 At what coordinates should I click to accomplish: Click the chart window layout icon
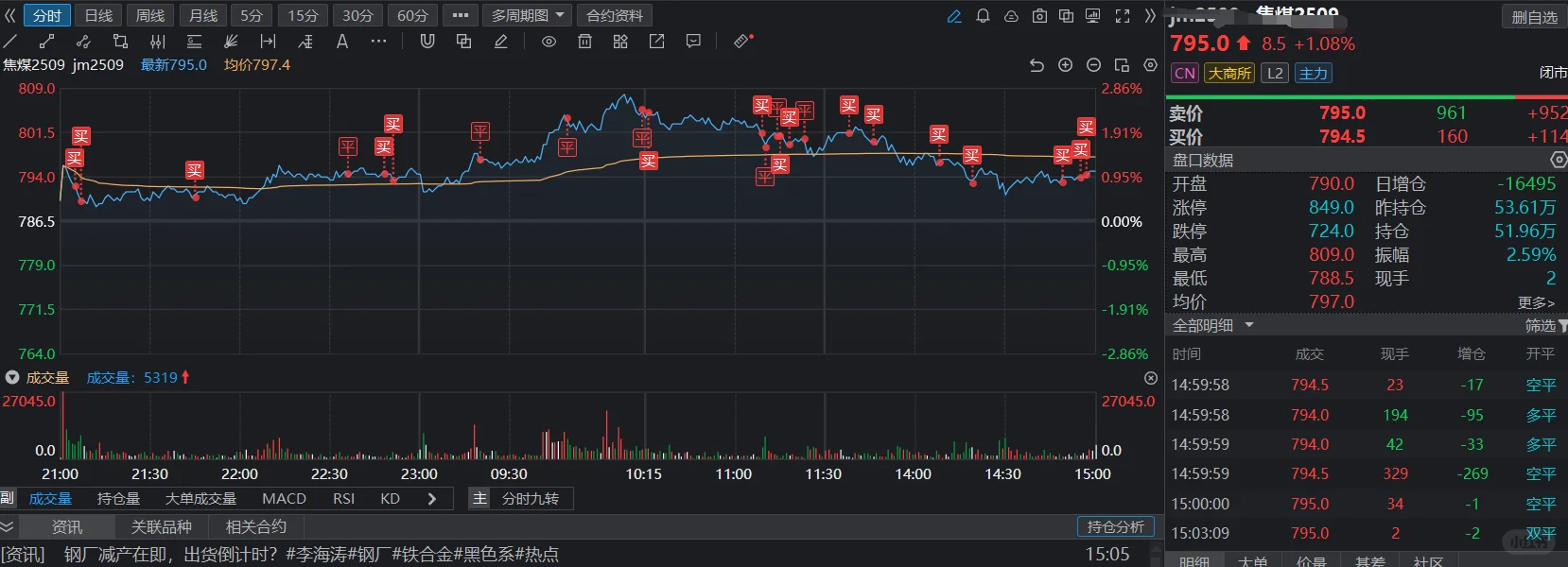(1122, 65)
